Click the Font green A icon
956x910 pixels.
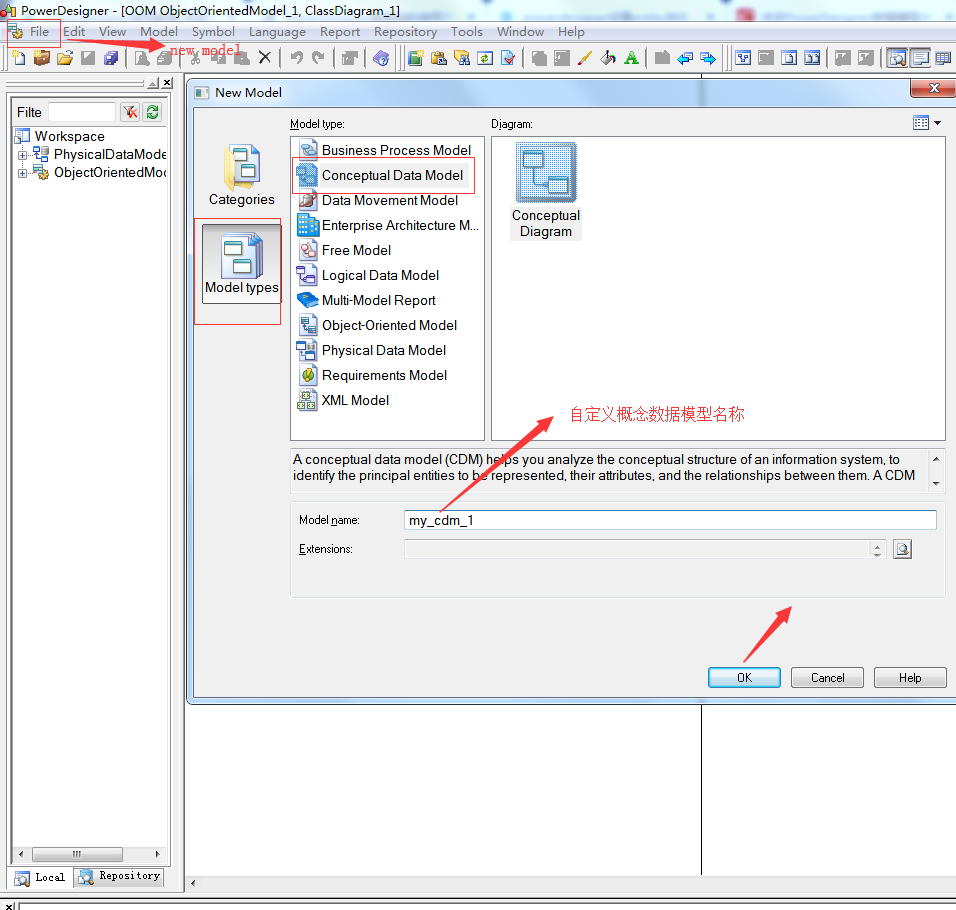(x=631, y=58)
